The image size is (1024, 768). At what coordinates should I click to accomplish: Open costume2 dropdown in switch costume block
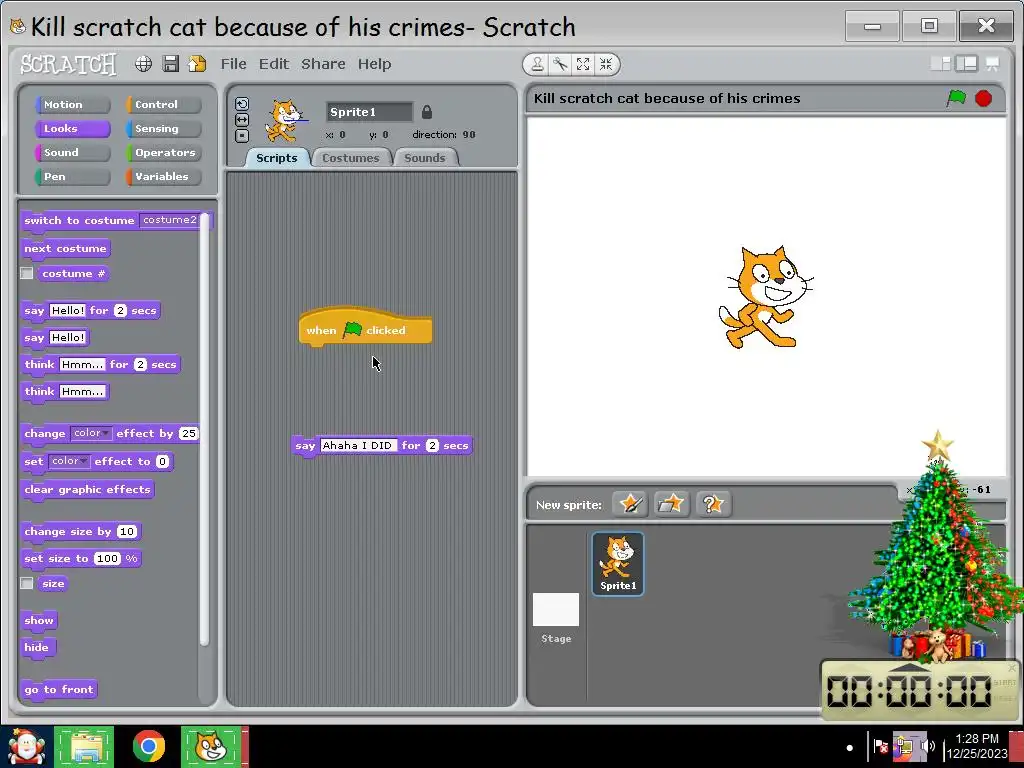170,220
